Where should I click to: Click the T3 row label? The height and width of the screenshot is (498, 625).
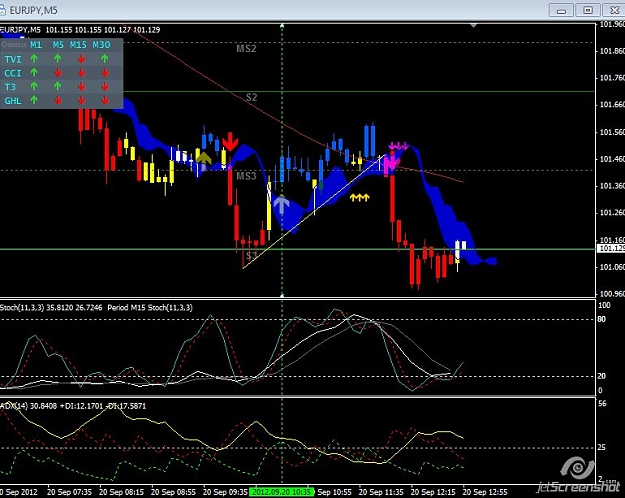[10, 87]
